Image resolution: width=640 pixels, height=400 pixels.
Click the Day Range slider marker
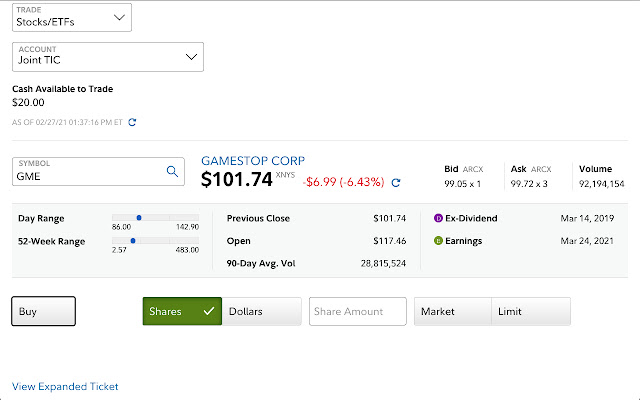click(x=139, y=218)
